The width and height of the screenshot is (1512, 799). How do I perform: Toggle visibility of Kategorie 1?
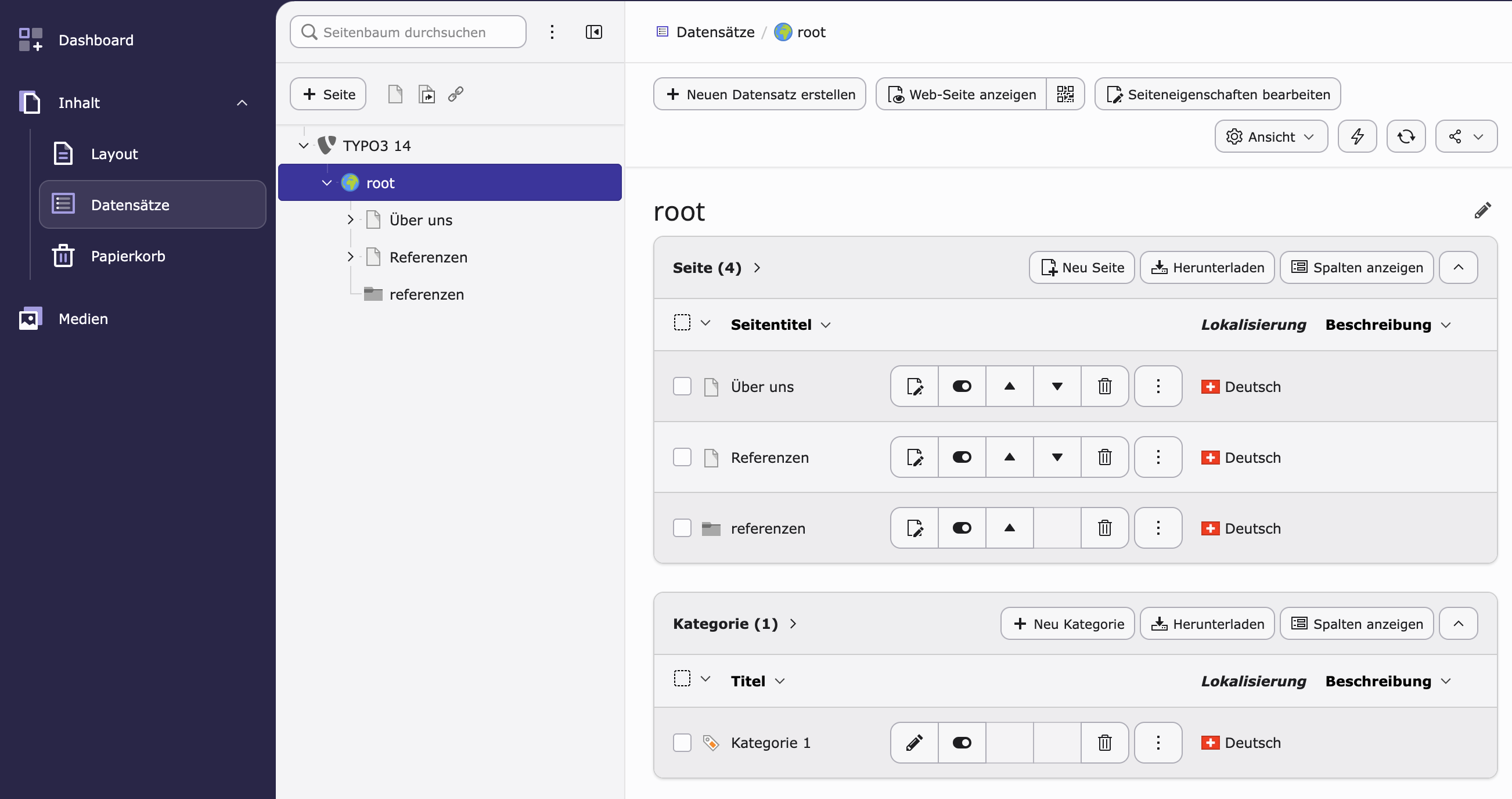[x=962, y=743]
